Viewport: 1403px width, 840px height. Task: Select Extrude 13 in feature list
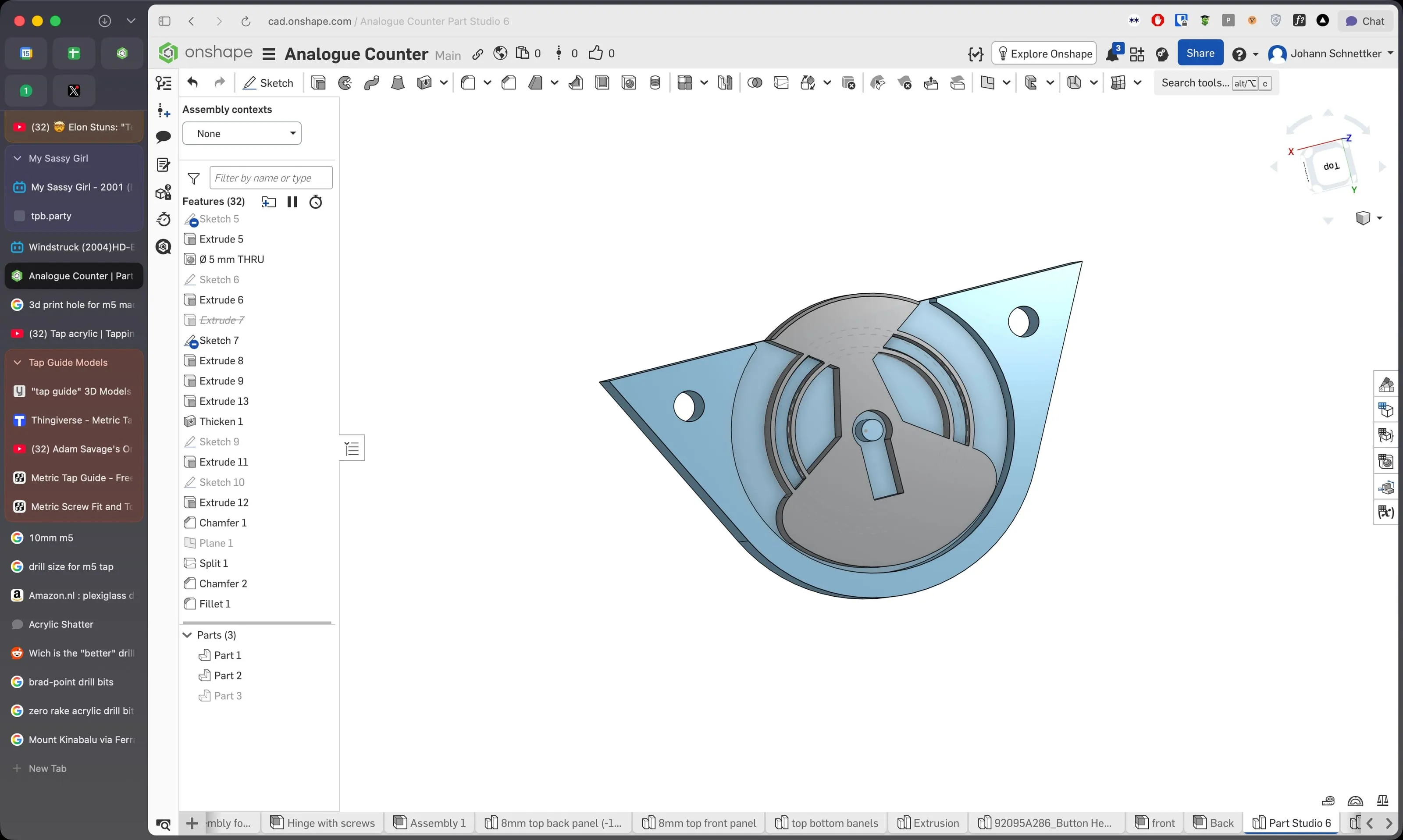point(224,401)
